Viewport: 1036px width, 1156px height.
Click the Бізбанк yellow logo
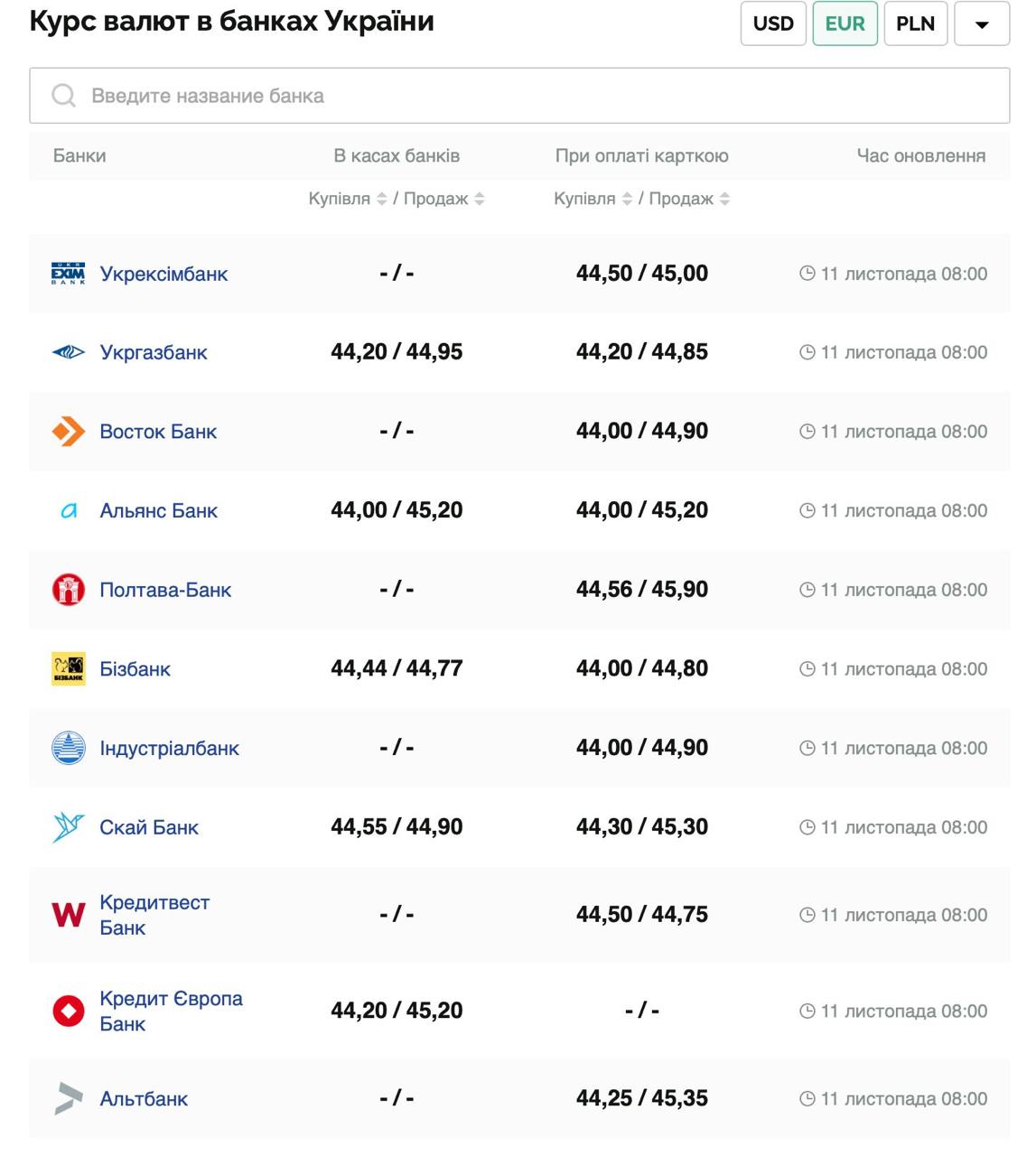pos(69,669)
